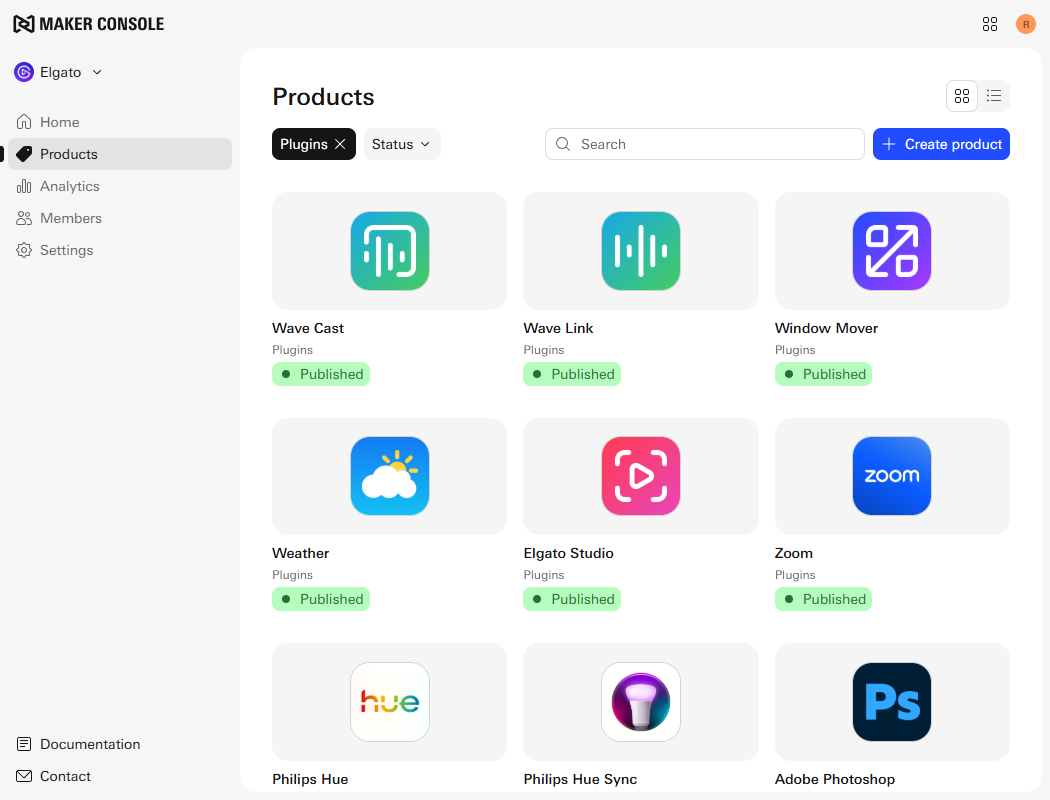Image resolution: width=1050 pixels, height=800 pixels.
Task: Open the Elgato organization switcher
Action: 60,72
